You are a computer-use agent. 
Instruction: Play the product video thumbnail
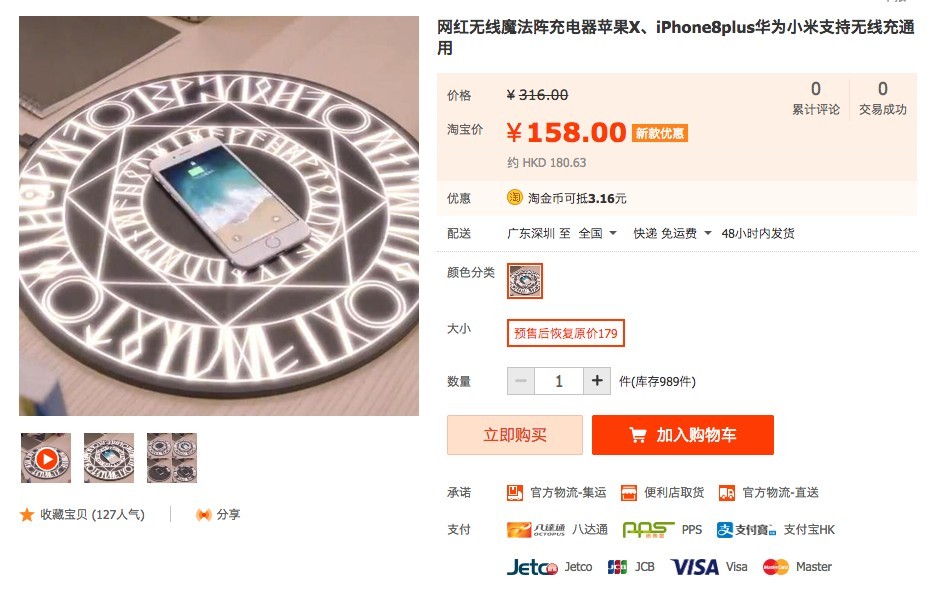tap(46, 458)
